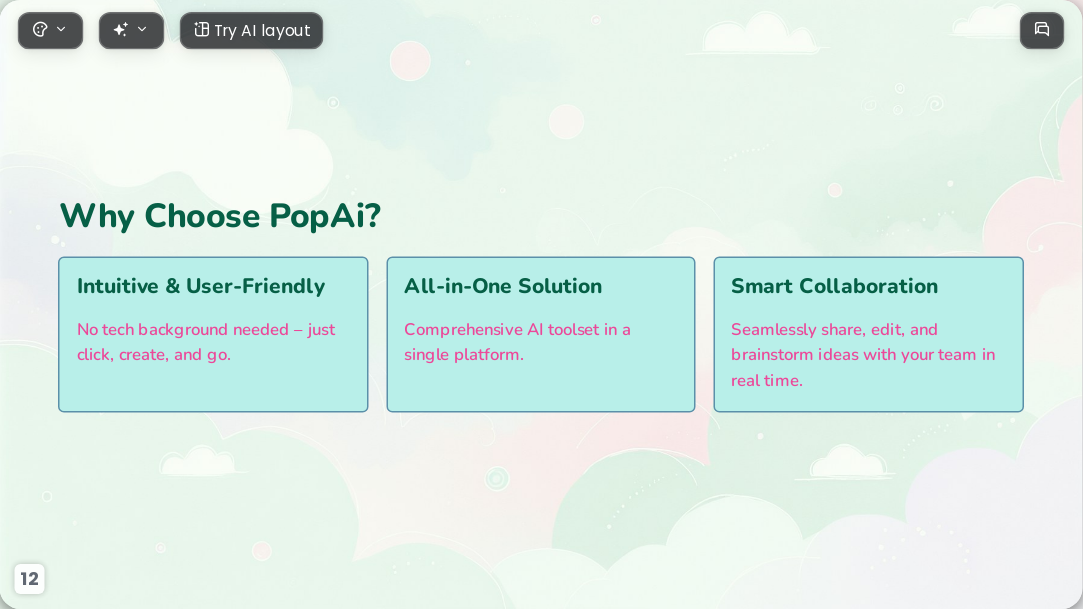Open the theme palette dropdown

point(50,30)
